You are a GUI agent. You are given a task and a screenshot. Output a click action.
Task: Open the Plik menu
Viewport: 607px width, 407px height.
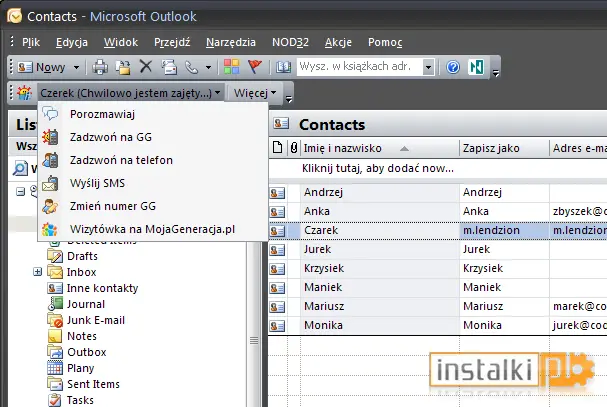pyautogui.click(x=31, y=42)
